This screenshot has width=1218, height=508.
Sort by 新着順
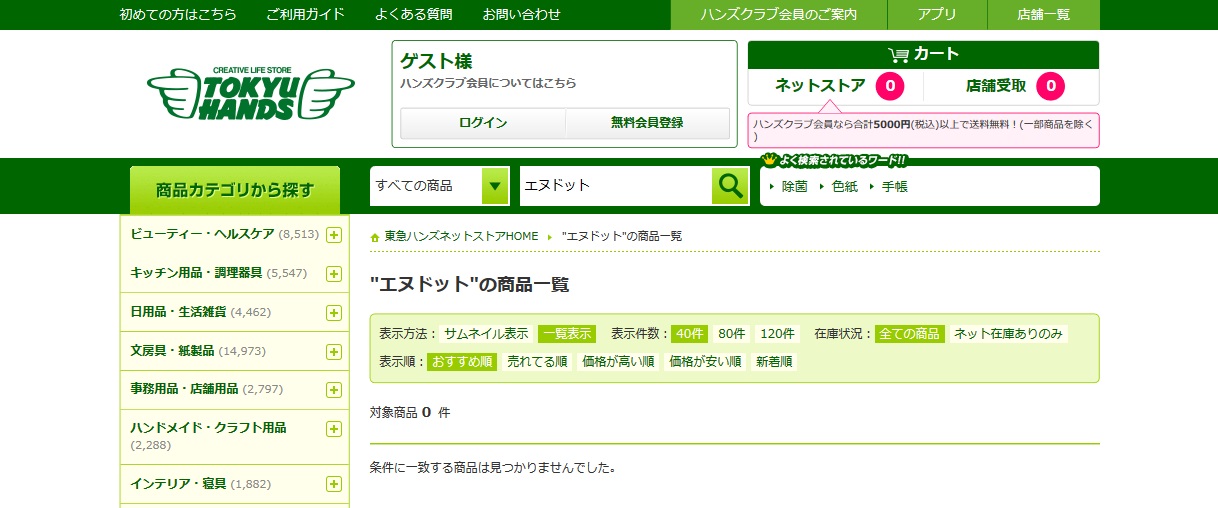click(774, 362)
